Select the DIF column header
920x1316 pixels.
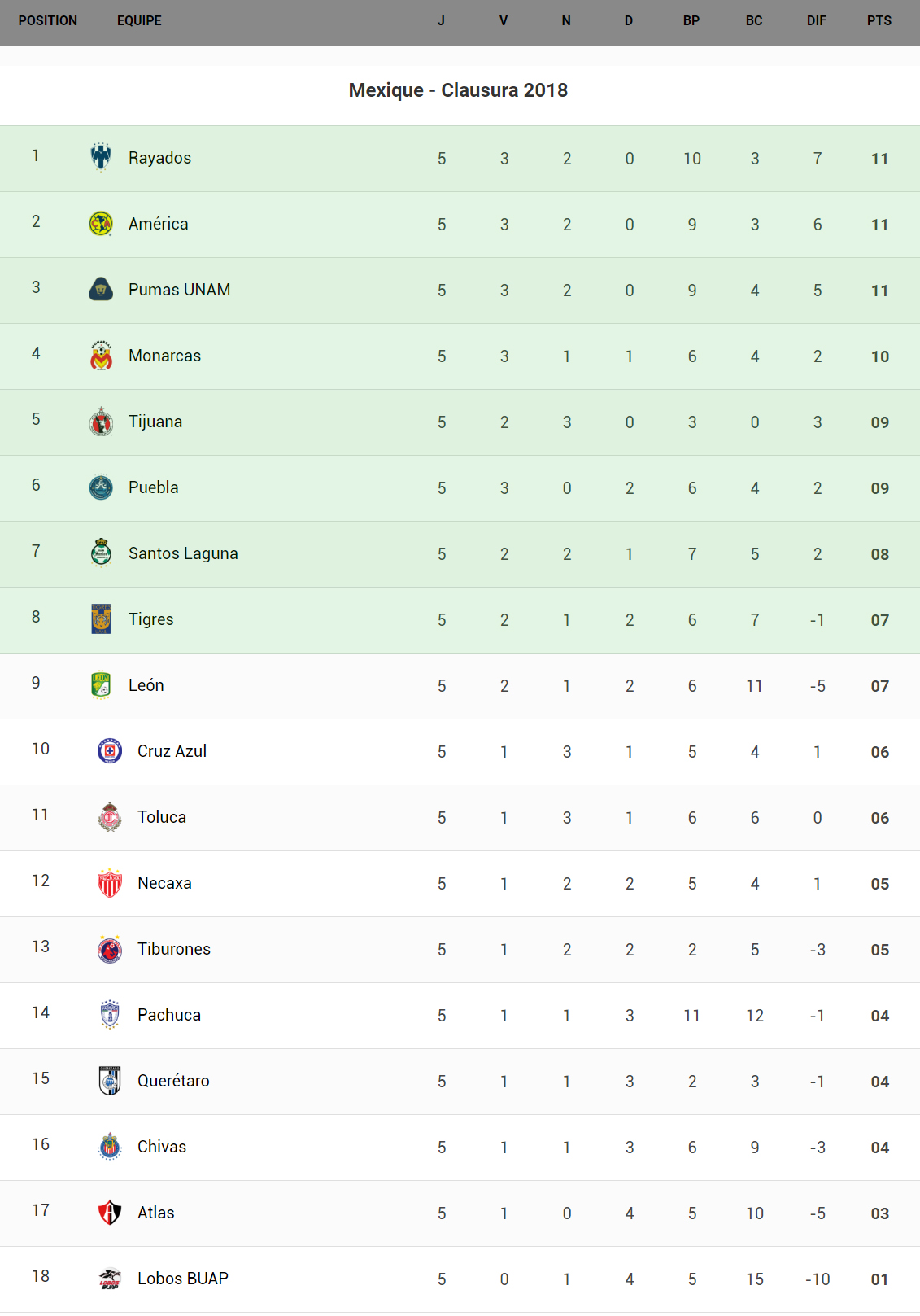816,21
